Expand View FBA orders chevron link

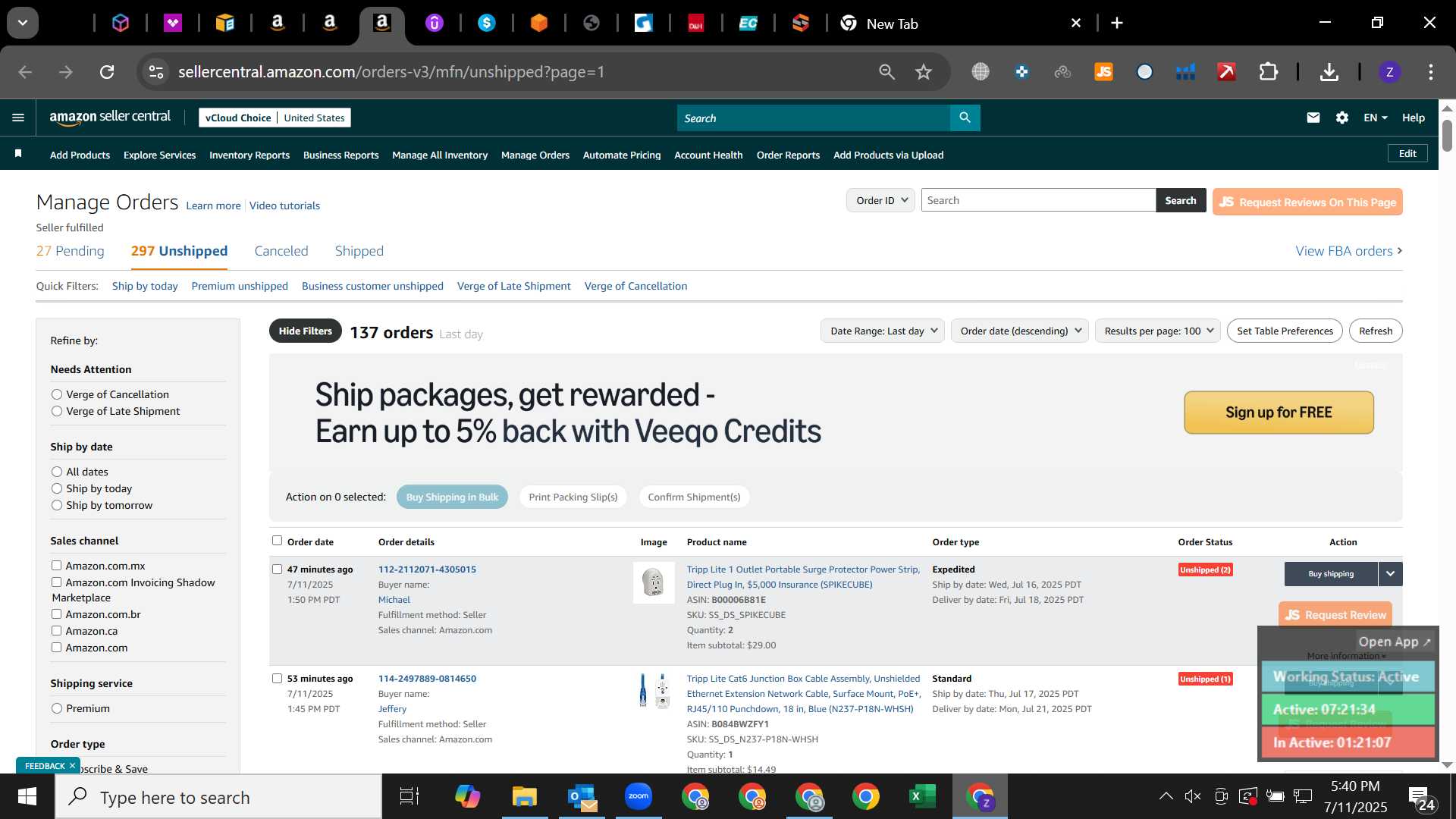click(1348, 251)
